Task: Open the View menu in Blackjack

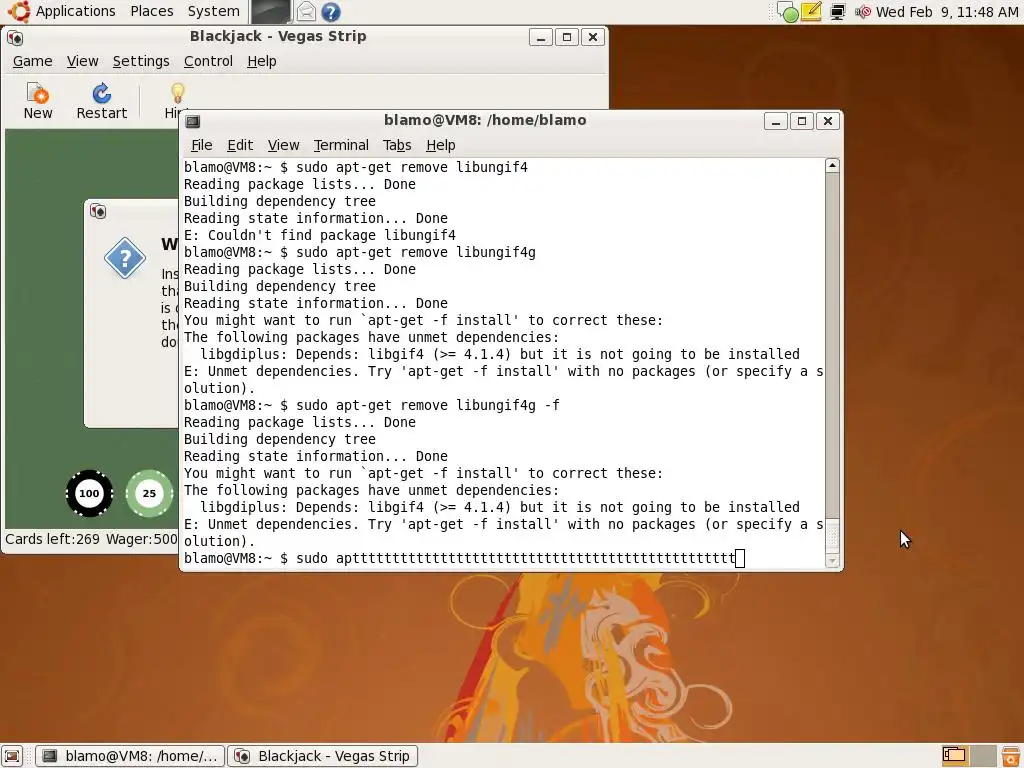Action: tap(82, 61)
